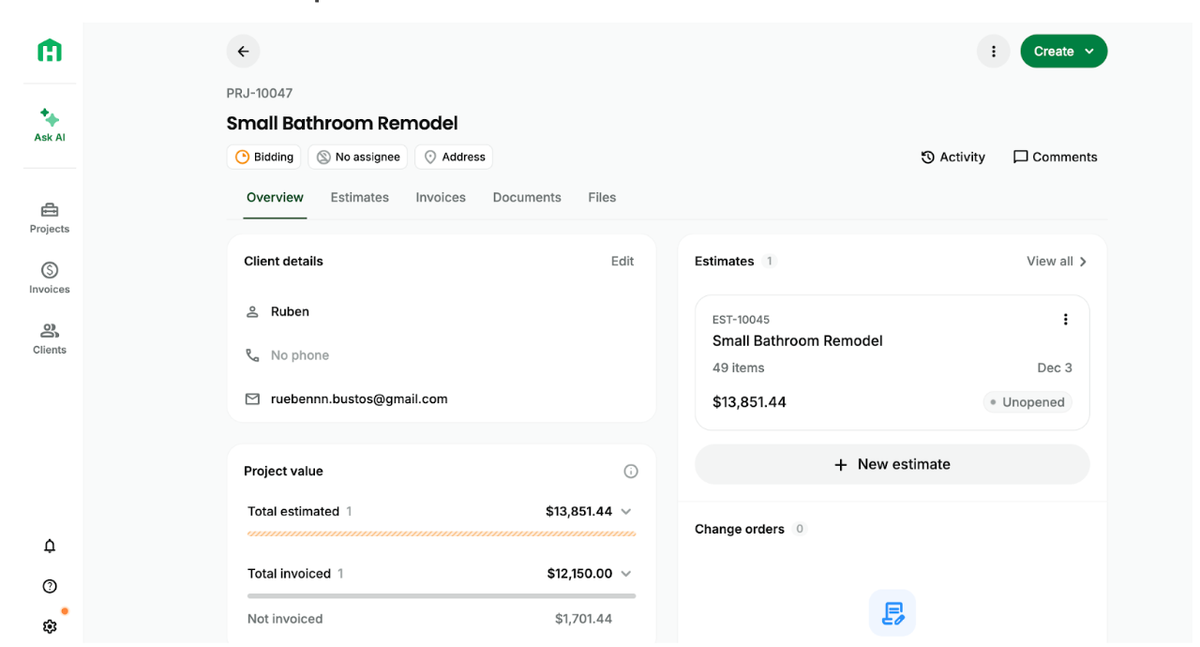The image size is (1200, 647).
Task: Show Project value info tooltip icon
Action: [x=631, y=471]
